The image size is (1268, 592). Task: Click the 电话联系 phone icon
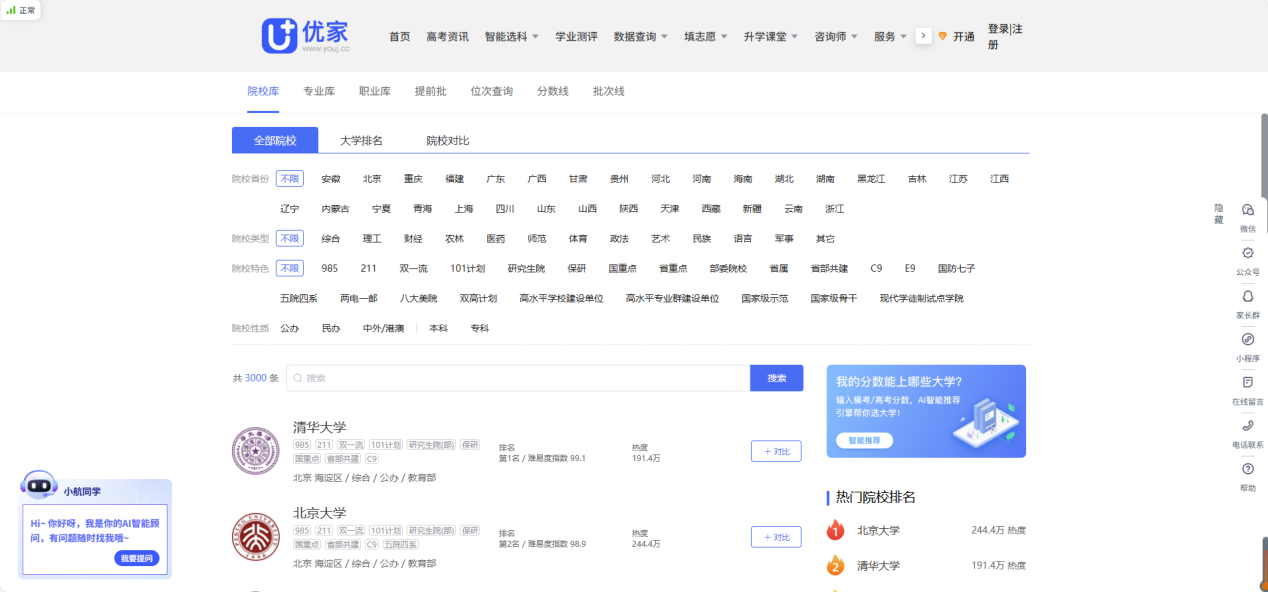click(x=1247, y=426)
